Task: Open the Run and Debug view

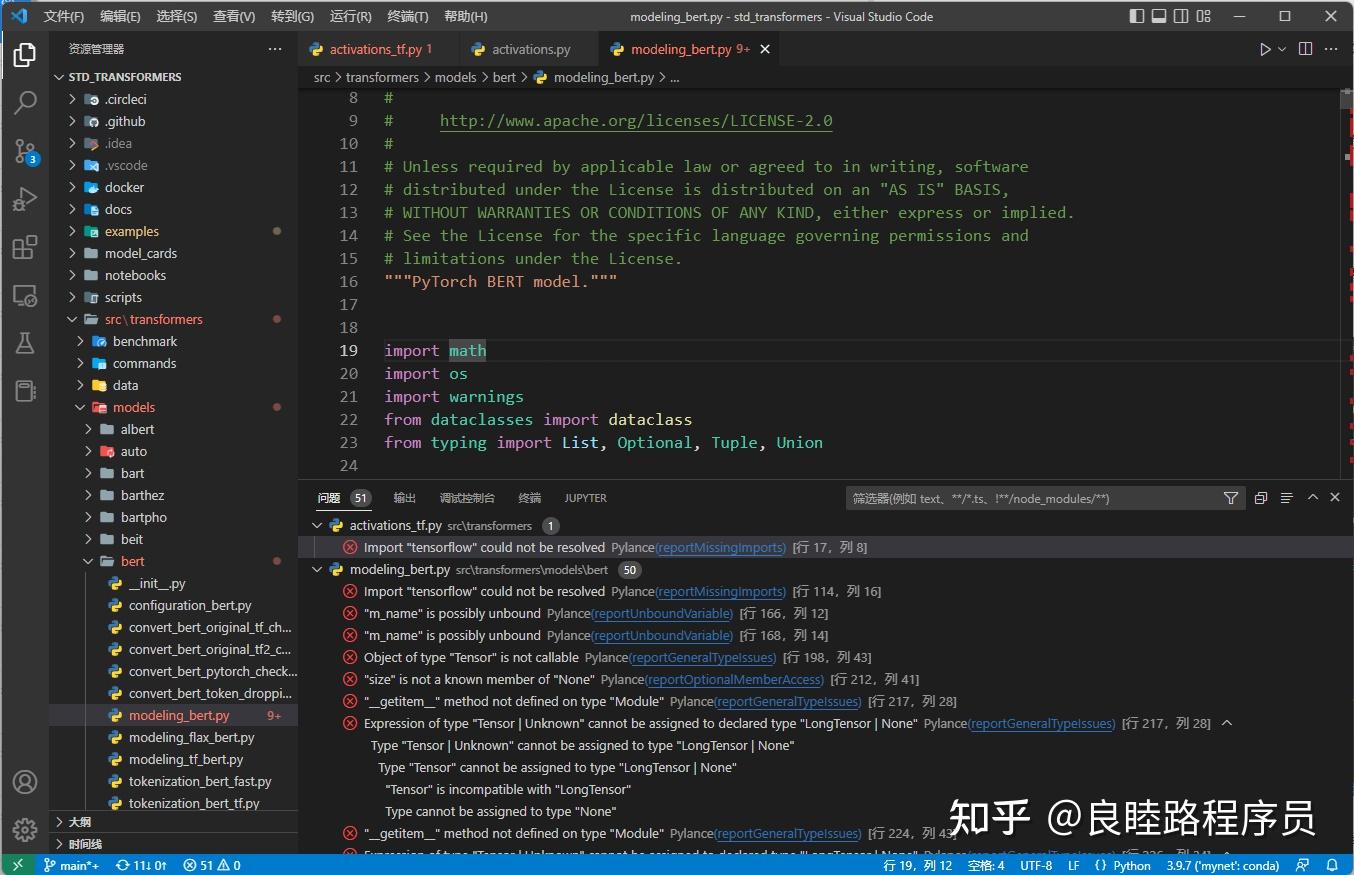Action: pos(24,198)
